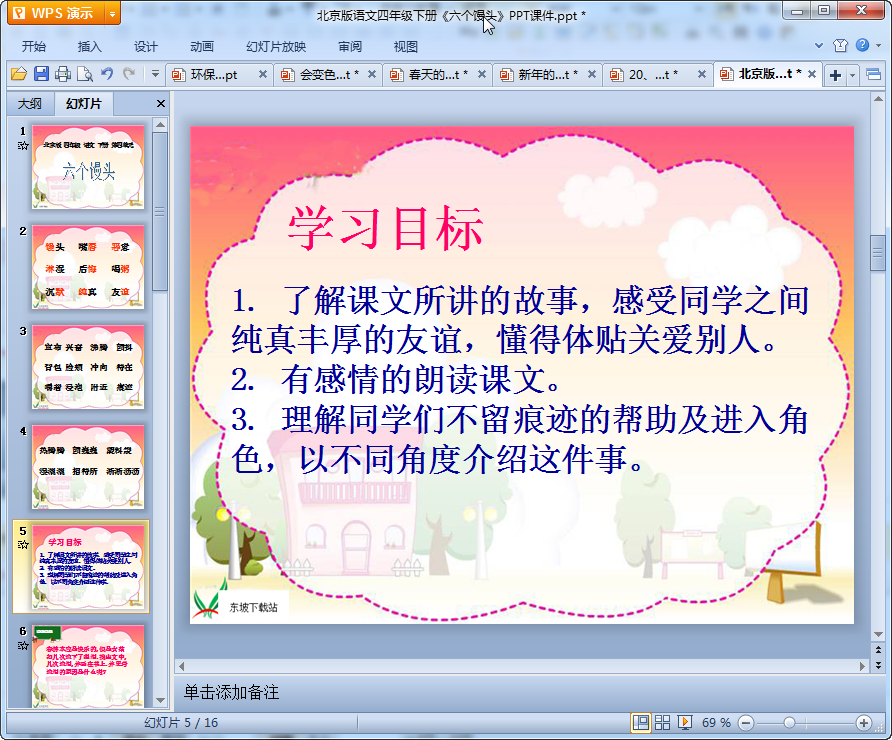Switch to the 大纲 pane tab

(30, 104)
